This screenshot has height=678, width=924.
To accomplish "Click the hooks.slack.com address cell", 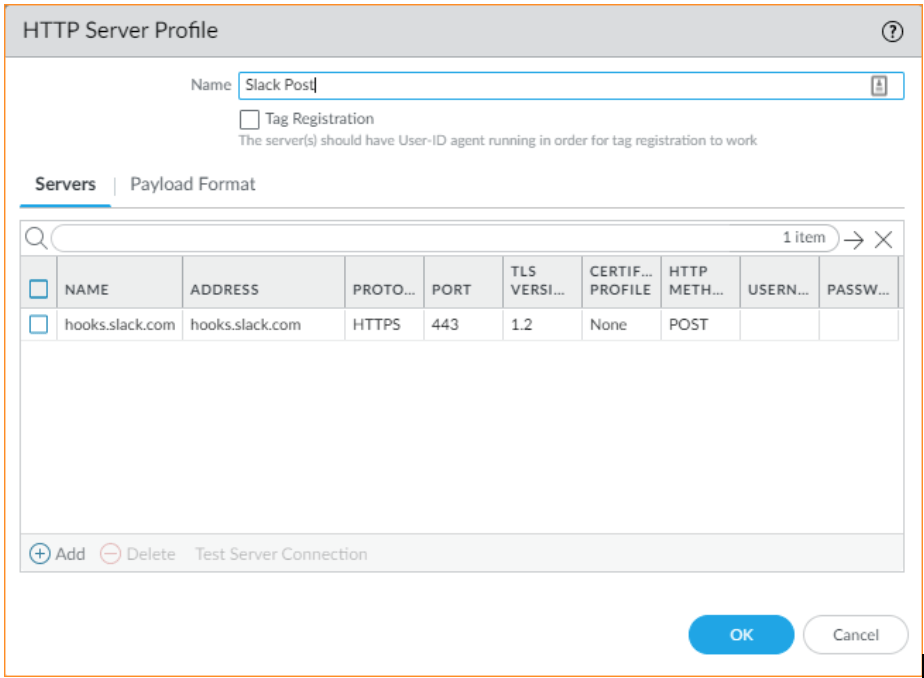I will coord(264,325).
